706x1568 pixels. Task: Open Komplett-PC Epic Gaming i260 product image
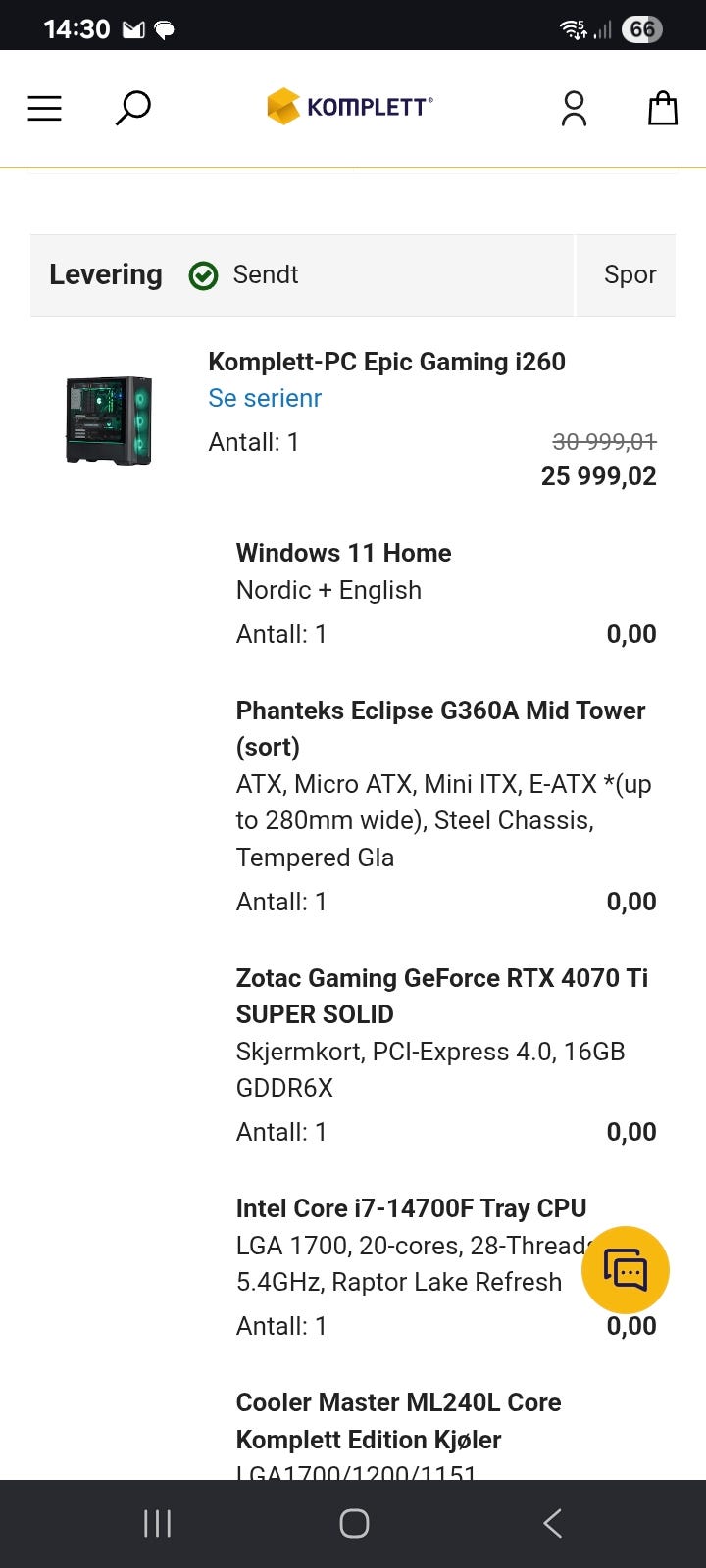click(109, 419)
